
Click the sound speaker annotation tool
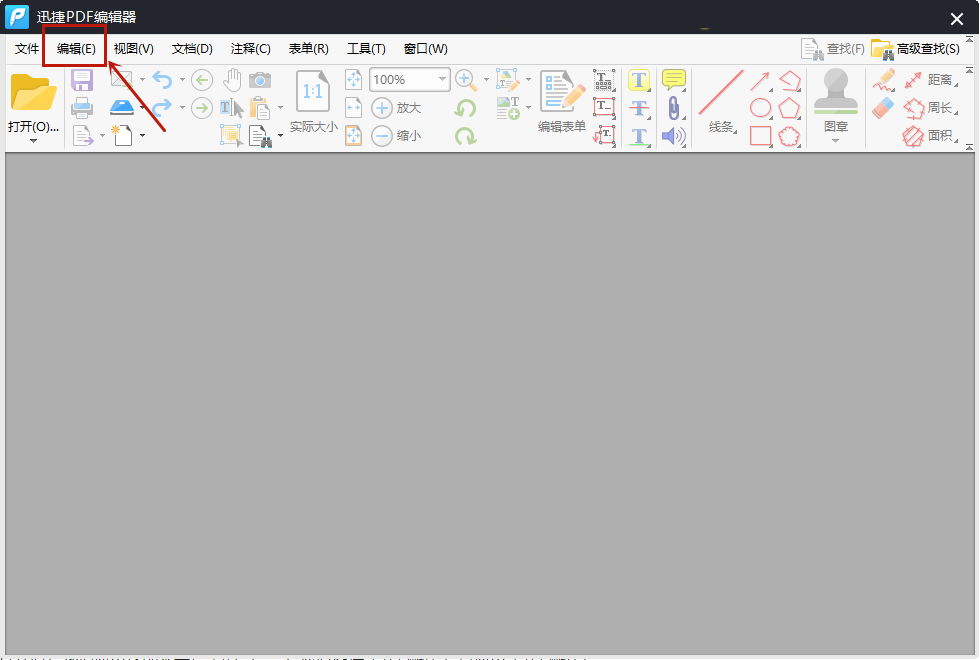[674, 136]
